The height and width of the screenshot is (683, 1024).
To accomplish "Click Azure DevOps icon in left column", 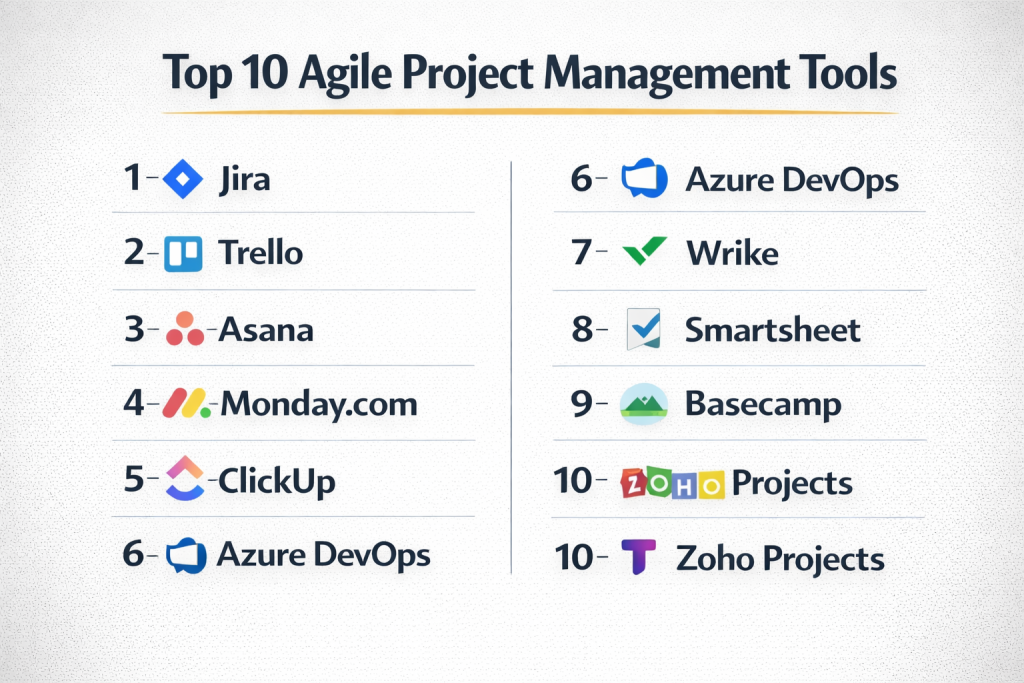I will pos(186,554).
